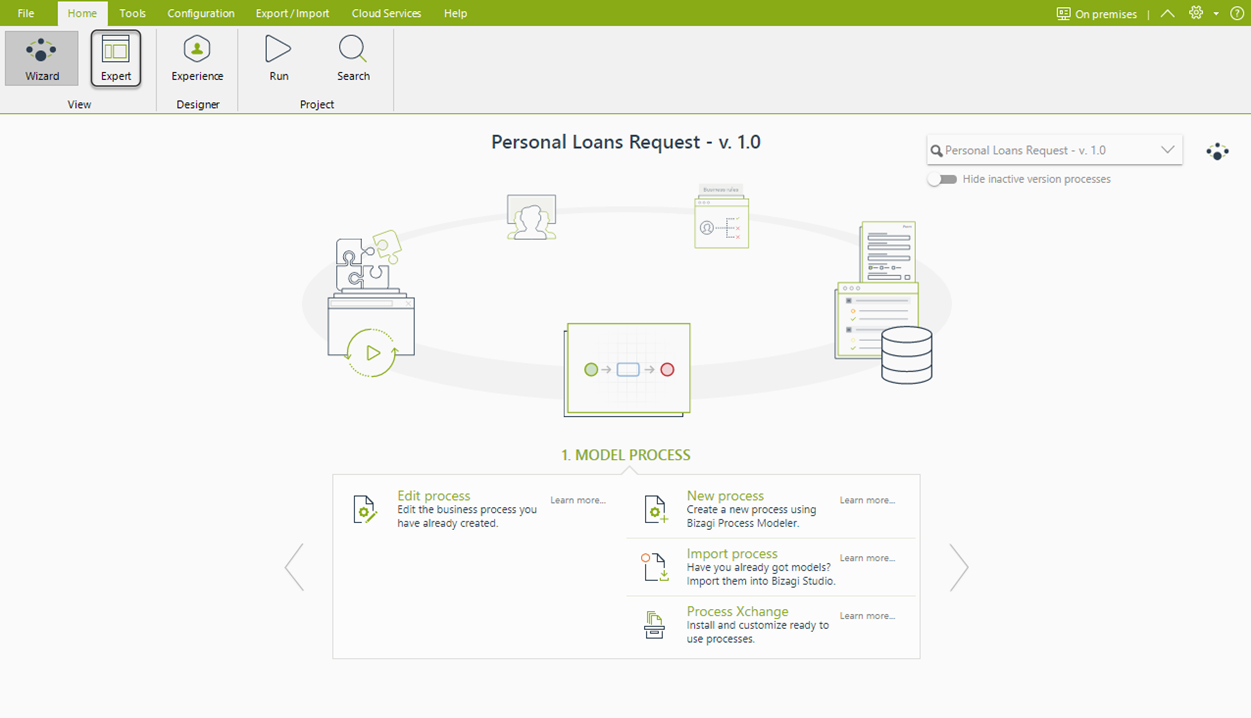
Task: Select the business rules step icon
Action: click(722, 216)
